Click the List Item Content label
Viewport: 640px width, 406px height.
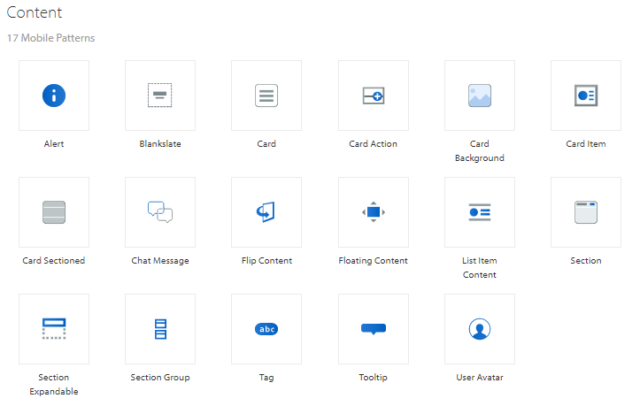point(480,267)
